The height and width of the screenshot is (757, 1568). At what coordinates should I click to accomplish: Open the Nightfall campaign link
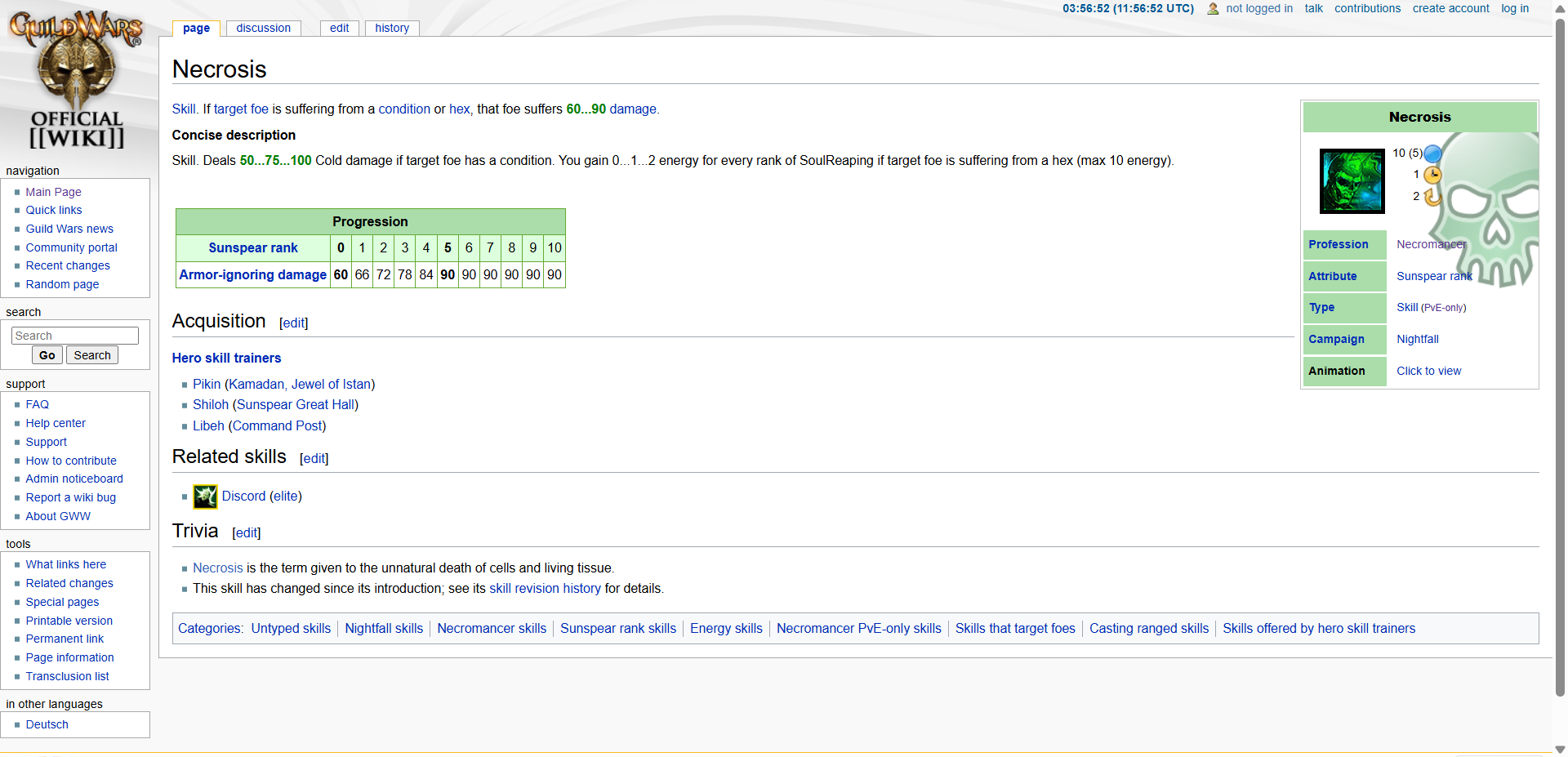coord(1418,339)
